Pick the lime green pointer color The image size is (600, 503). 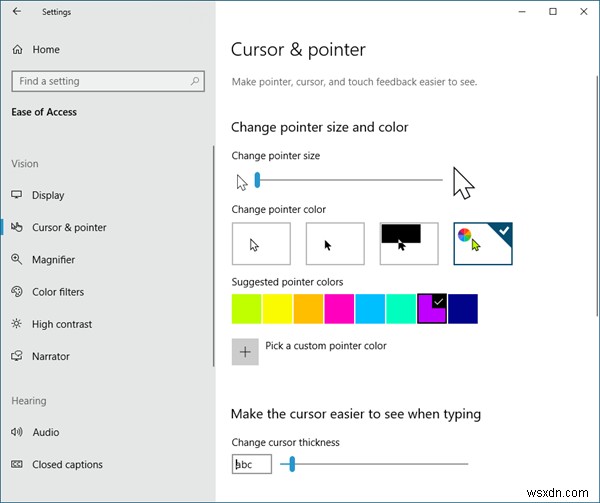(246, 309)
